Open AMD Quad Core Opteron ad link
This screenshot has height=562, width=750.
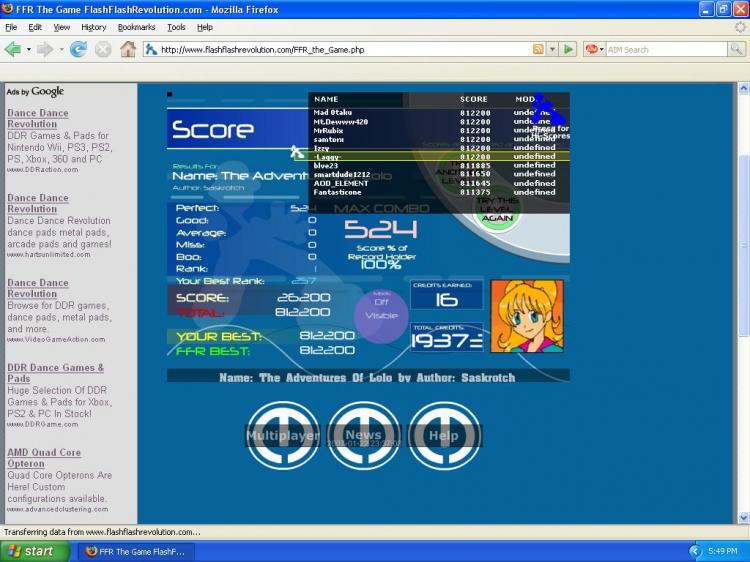[x=44, y=458]
